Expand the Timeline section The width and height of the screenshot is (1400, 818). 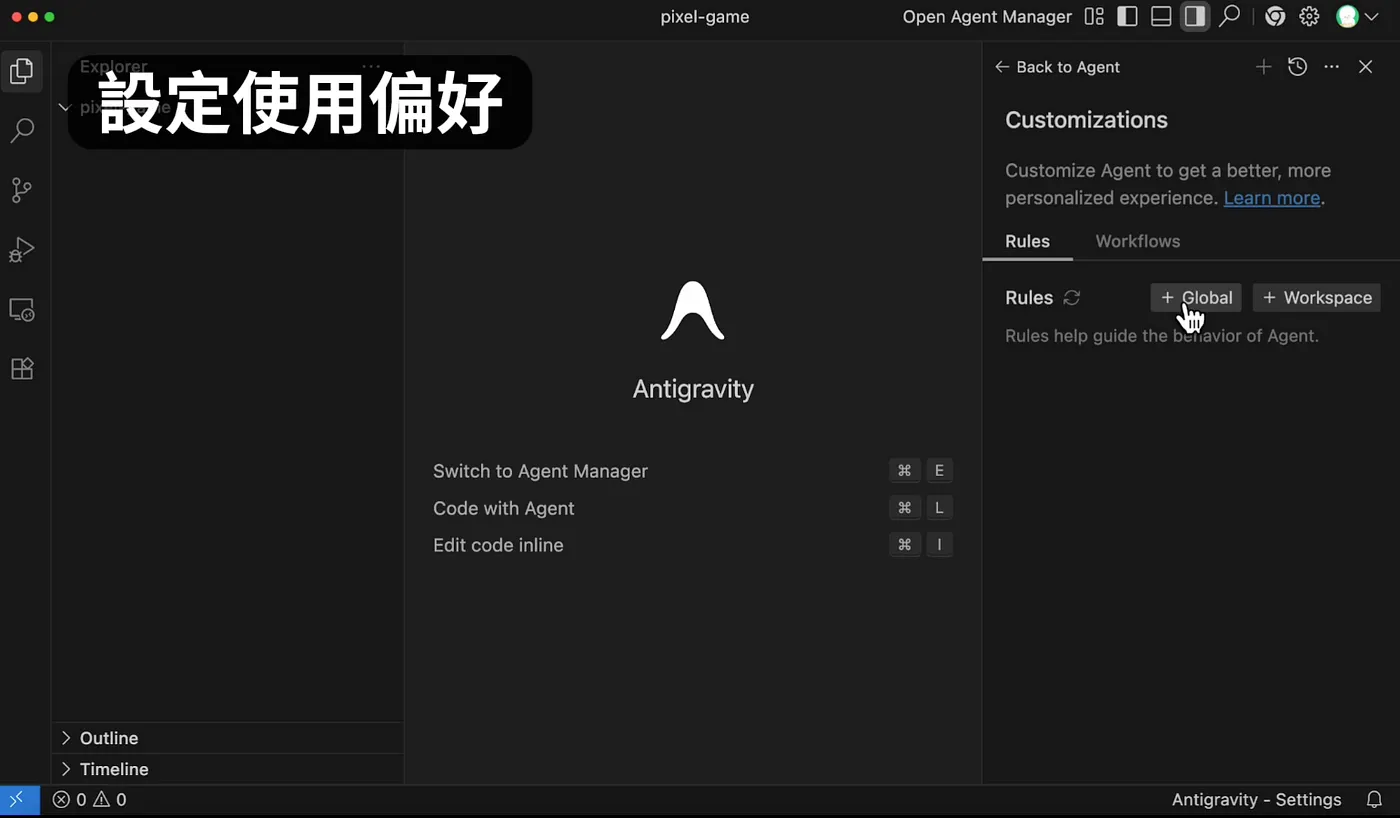(x=227, y=769)
